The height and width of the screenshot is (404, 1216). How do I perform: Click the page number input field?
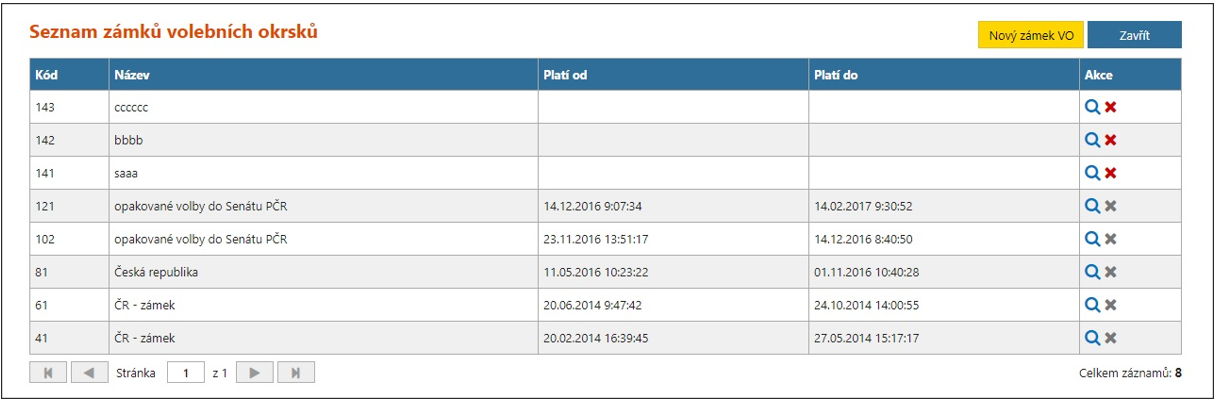point(186,373)
